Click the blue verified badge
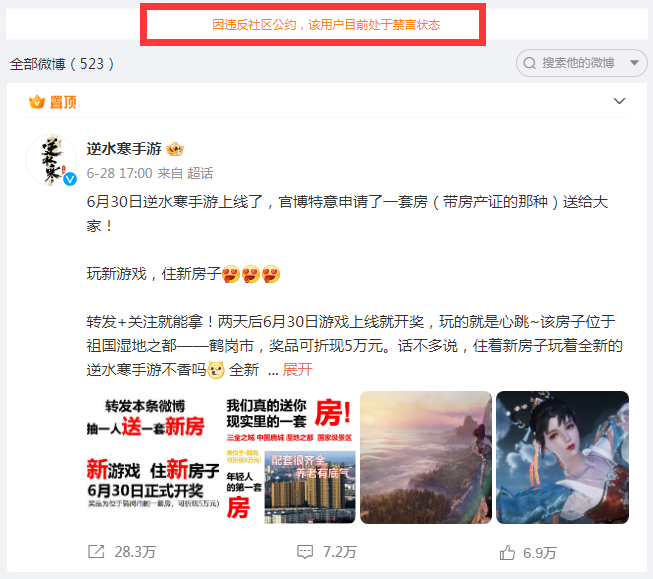The image size is (653, 579). 70,179
